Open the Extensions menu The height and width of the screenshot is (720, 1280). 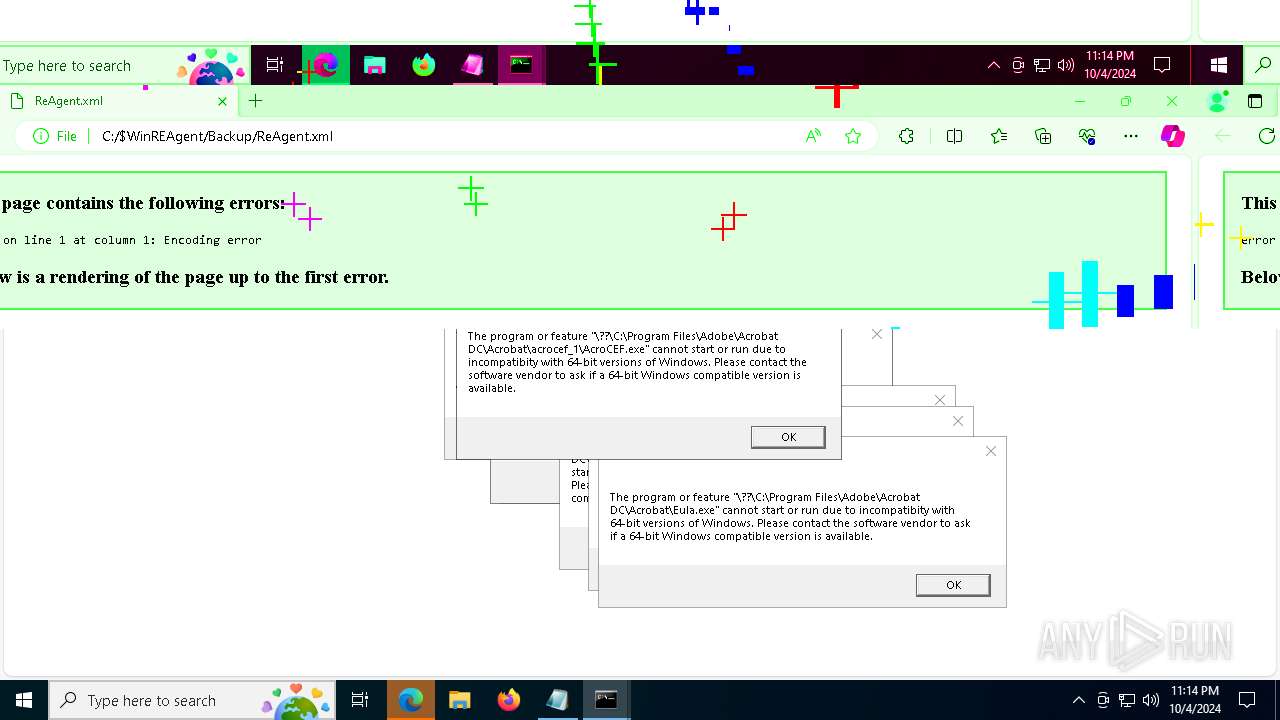click(906, 136)
